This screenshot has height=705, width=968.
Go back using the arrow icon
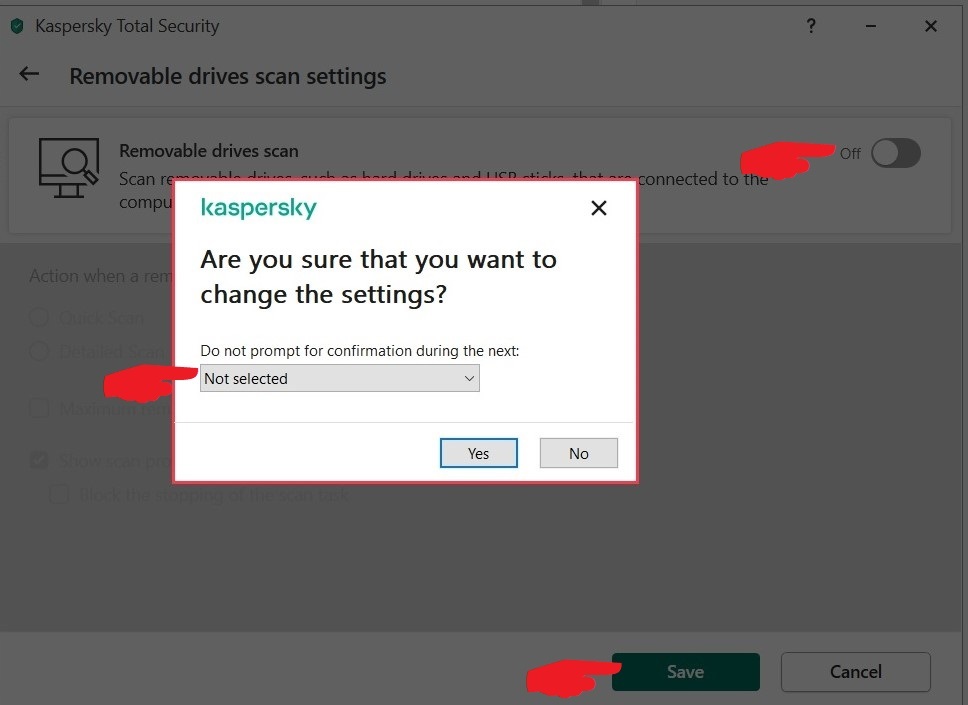click(29, 74)
